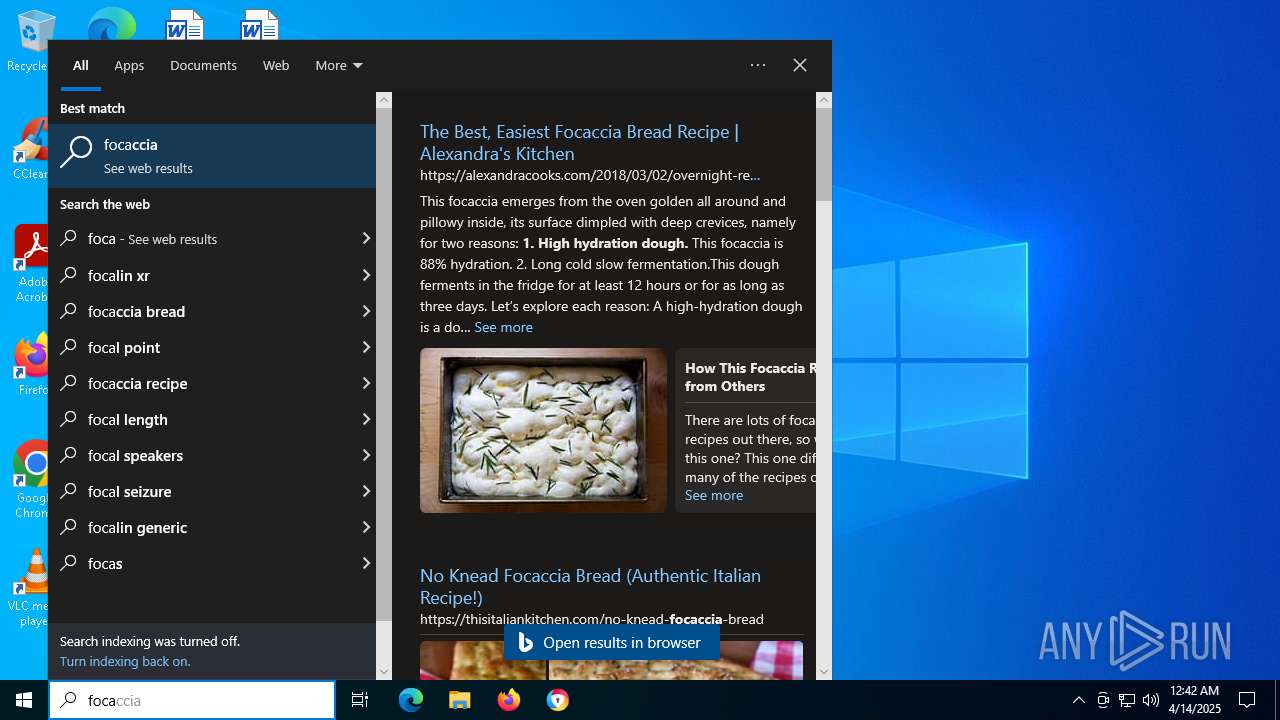
Task: Click the thisitaliankitchen.com URL text
Action: (592, 619)
